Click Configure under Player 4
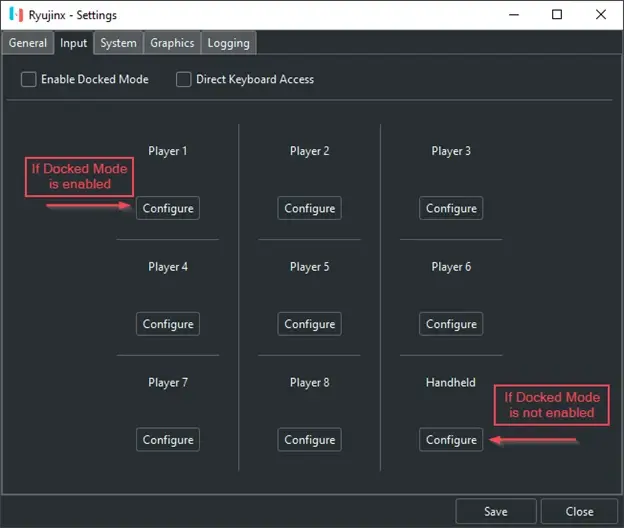Image resolution: width=624 pixels, height=528 pixels. coord(168,324)
